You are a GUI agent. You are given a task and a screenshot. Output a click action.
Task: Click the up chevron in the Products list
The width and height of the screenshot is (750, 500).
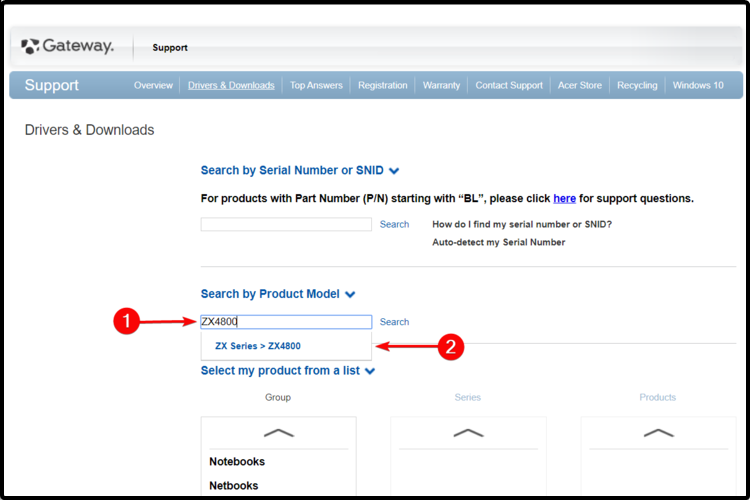pyautogui.click(x=659, y=433)
